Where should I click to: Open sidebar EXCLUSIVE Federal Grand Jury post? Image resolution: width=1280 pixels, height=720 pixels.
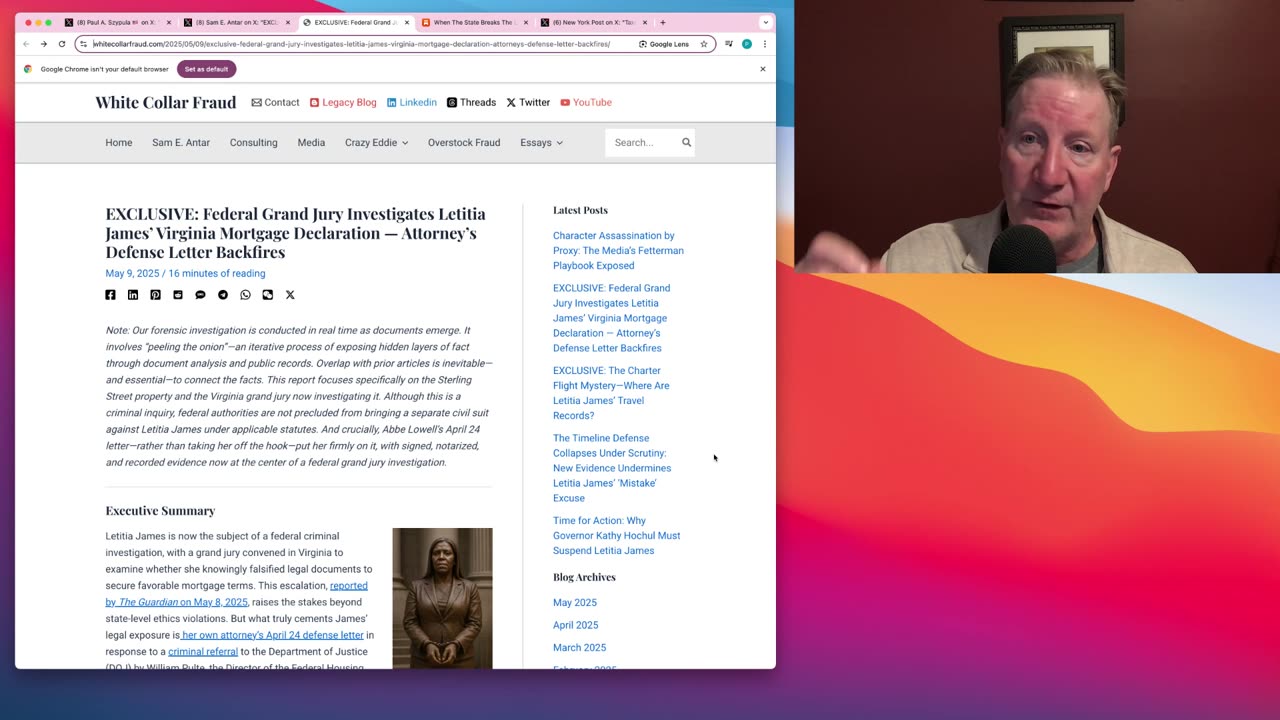point(611,318)
